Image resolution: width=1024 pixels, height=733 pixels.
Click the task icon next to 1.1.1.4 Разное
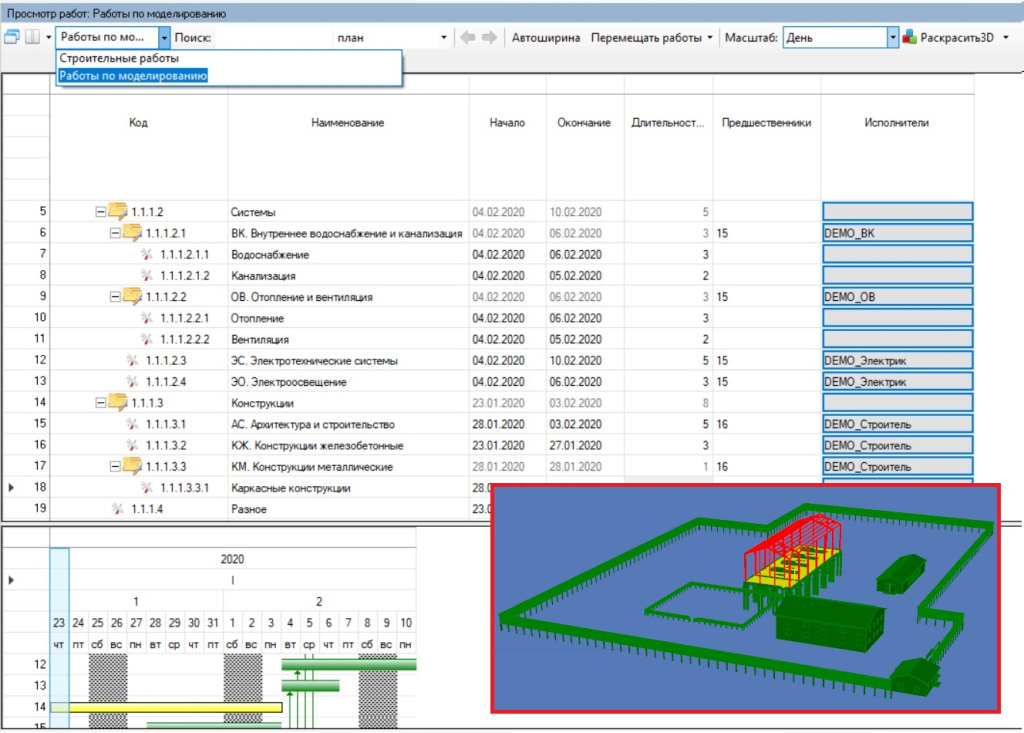click(x=118, y=509)
